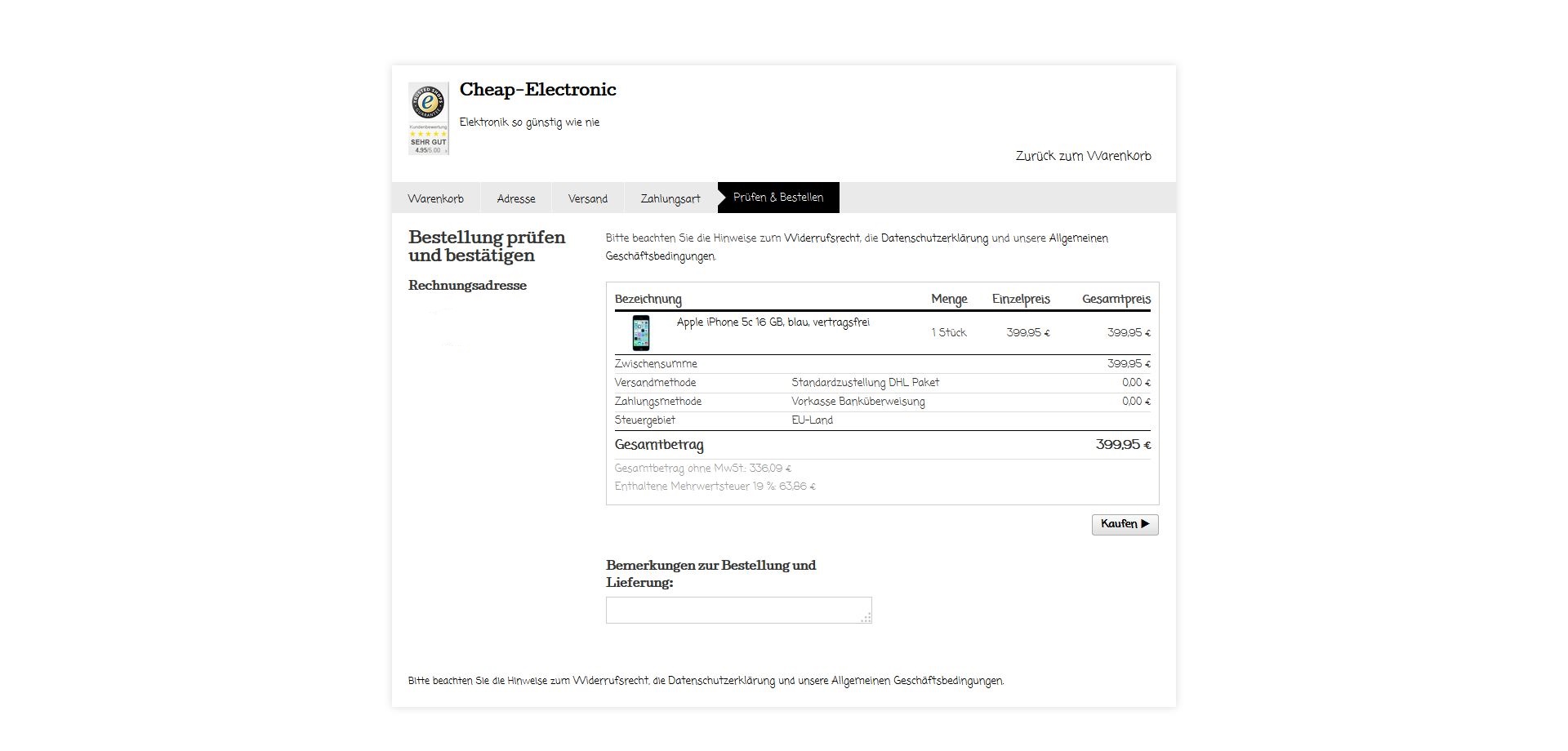The image size is (1568, 751).
Task: Switch to the Versand step tab
Action: point(588,198)
